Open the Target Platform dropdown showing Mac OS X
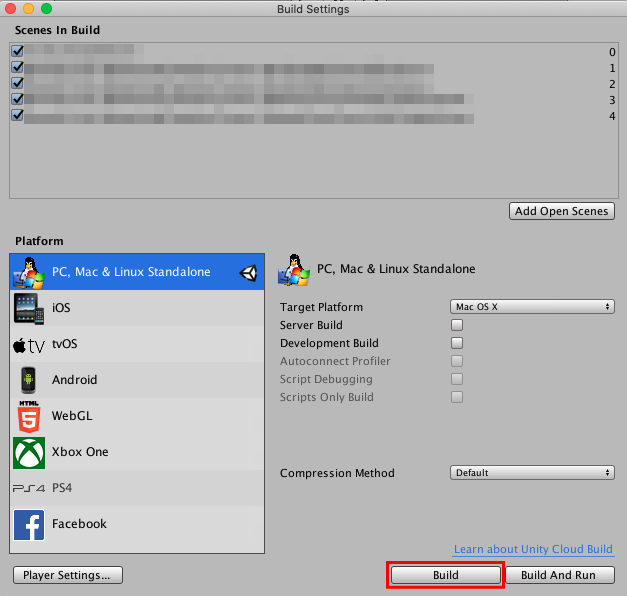 point(532,307)
